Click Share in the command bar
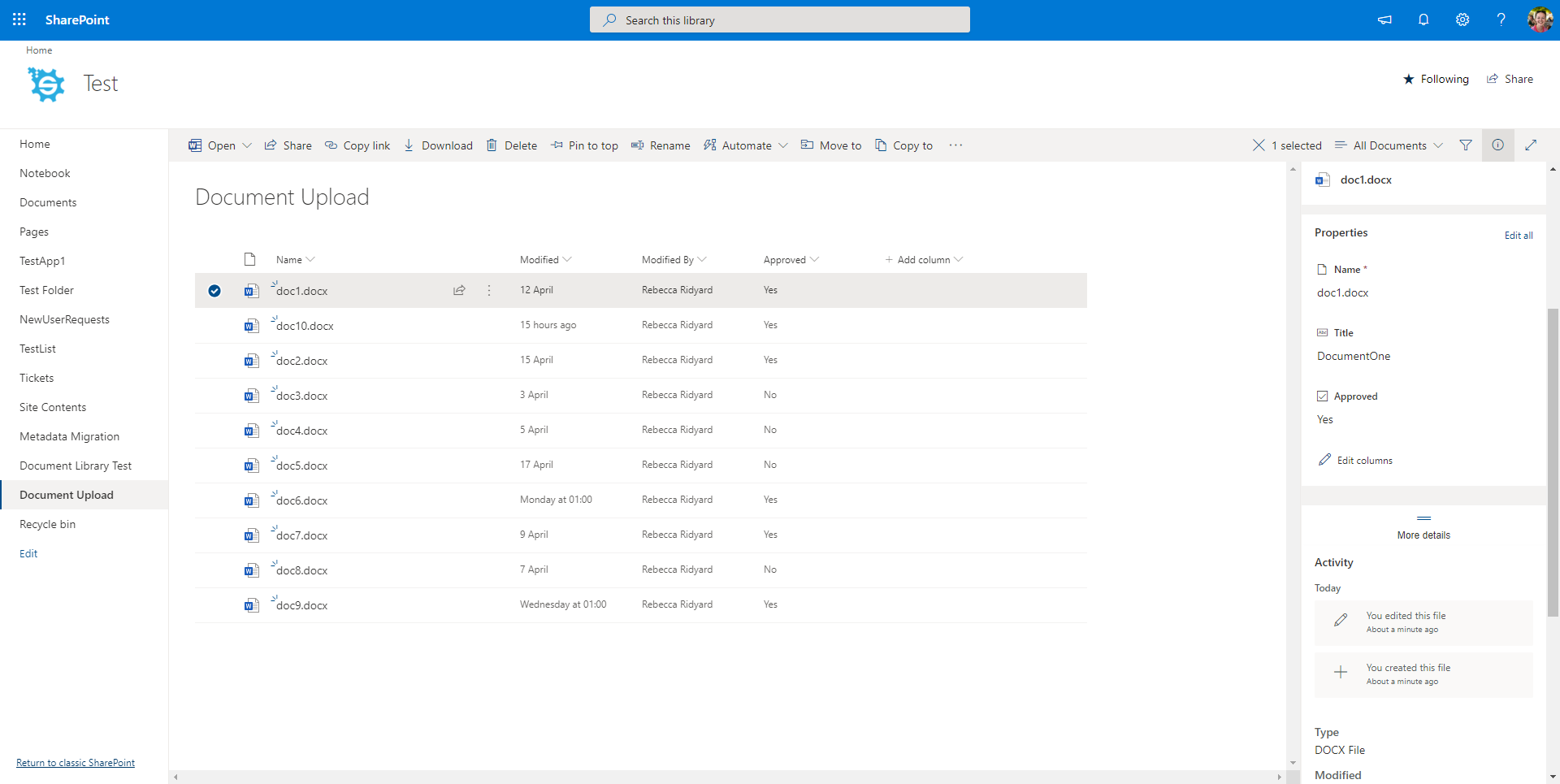This screenshot has height=784, width=1560. click(288, 145)
